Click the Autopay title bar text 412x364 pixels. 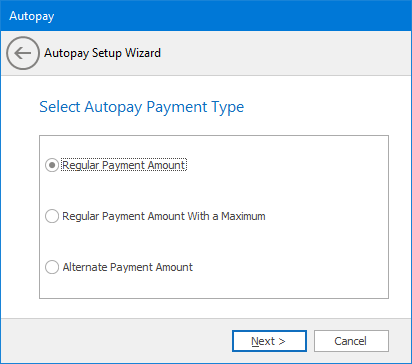[x=32, y=16]
